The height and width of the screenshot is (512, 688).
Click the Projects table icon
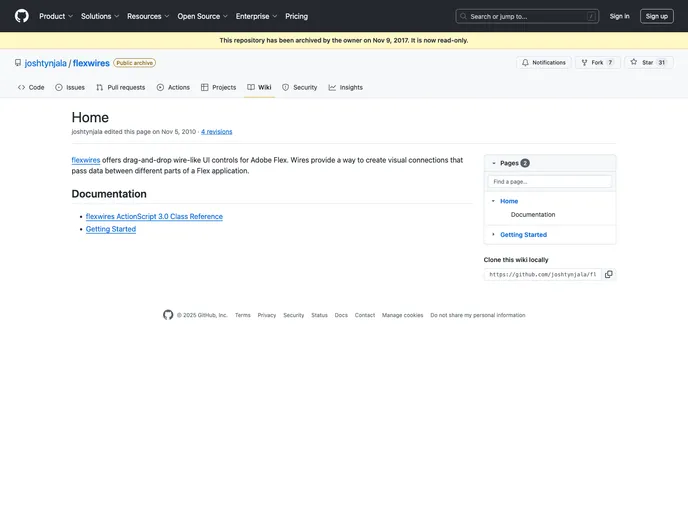204,87
